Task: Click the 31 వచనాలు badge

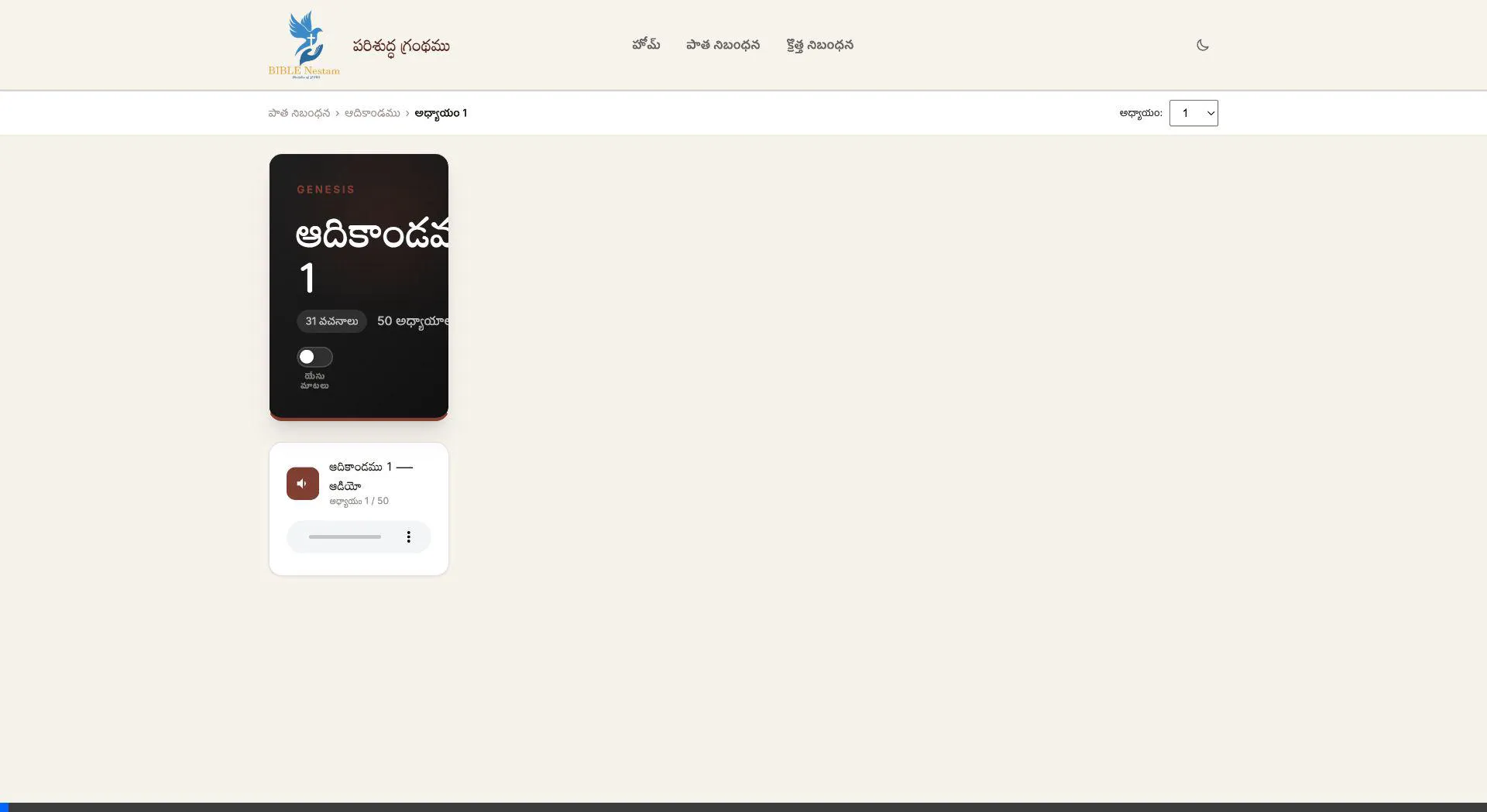Action: [x=331, y=321]
